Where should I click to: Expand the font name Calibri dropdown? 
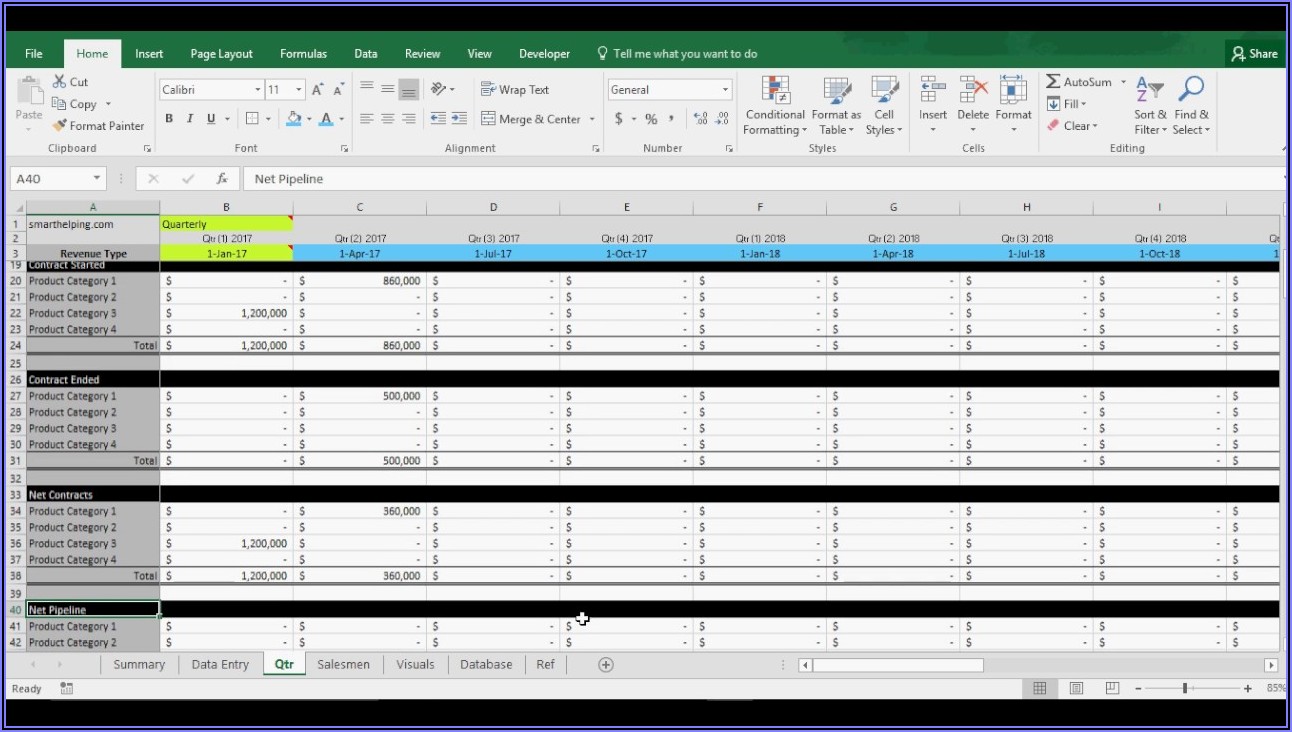(x=255, y=90)
